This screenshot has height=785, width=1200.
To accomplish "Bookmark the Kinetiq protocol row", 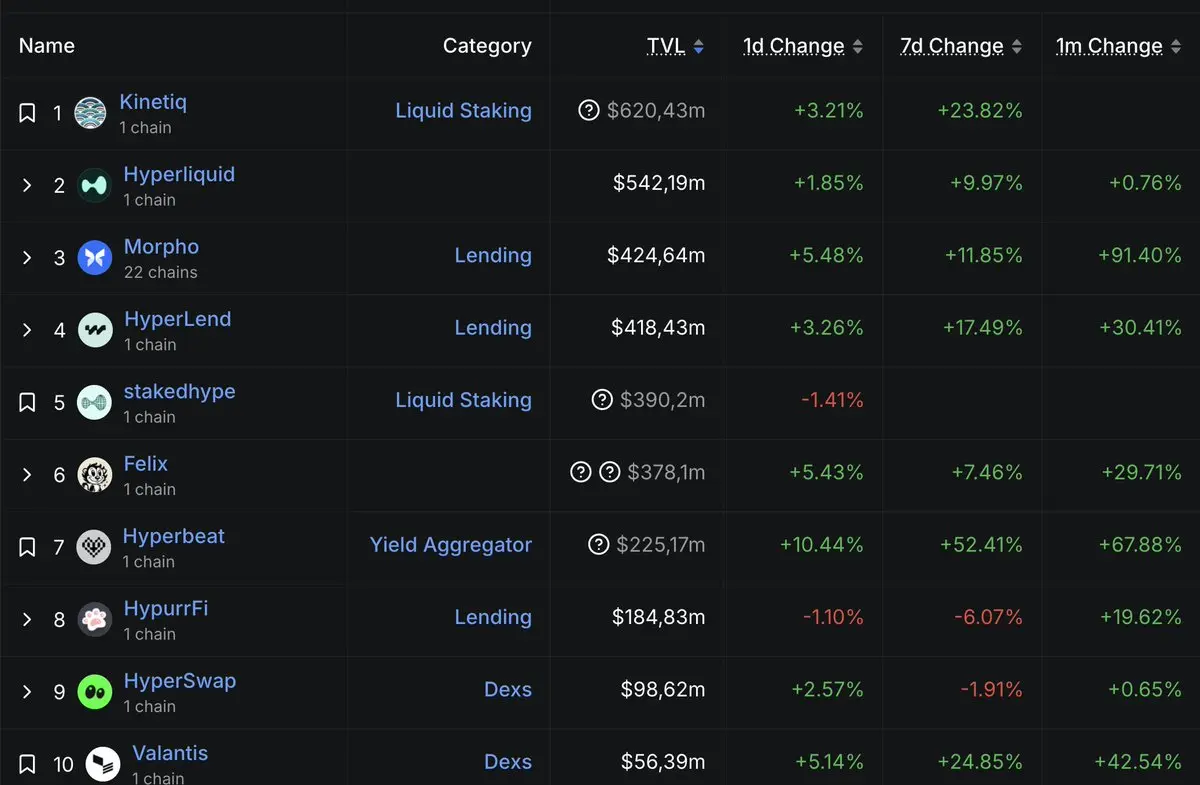I will [x=27, y=113].
